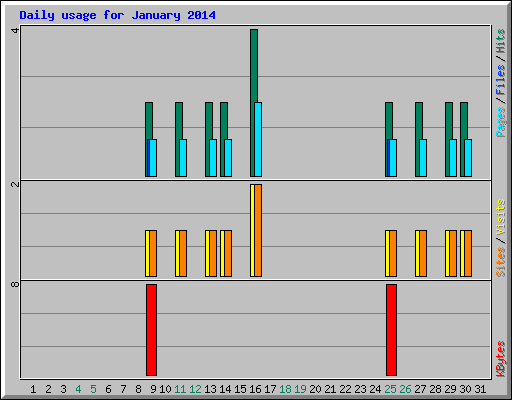The height and width of the screenshot is (400, 512).
Task: Click the green Hits bar for day 25
Action: (x=389, y=121)
